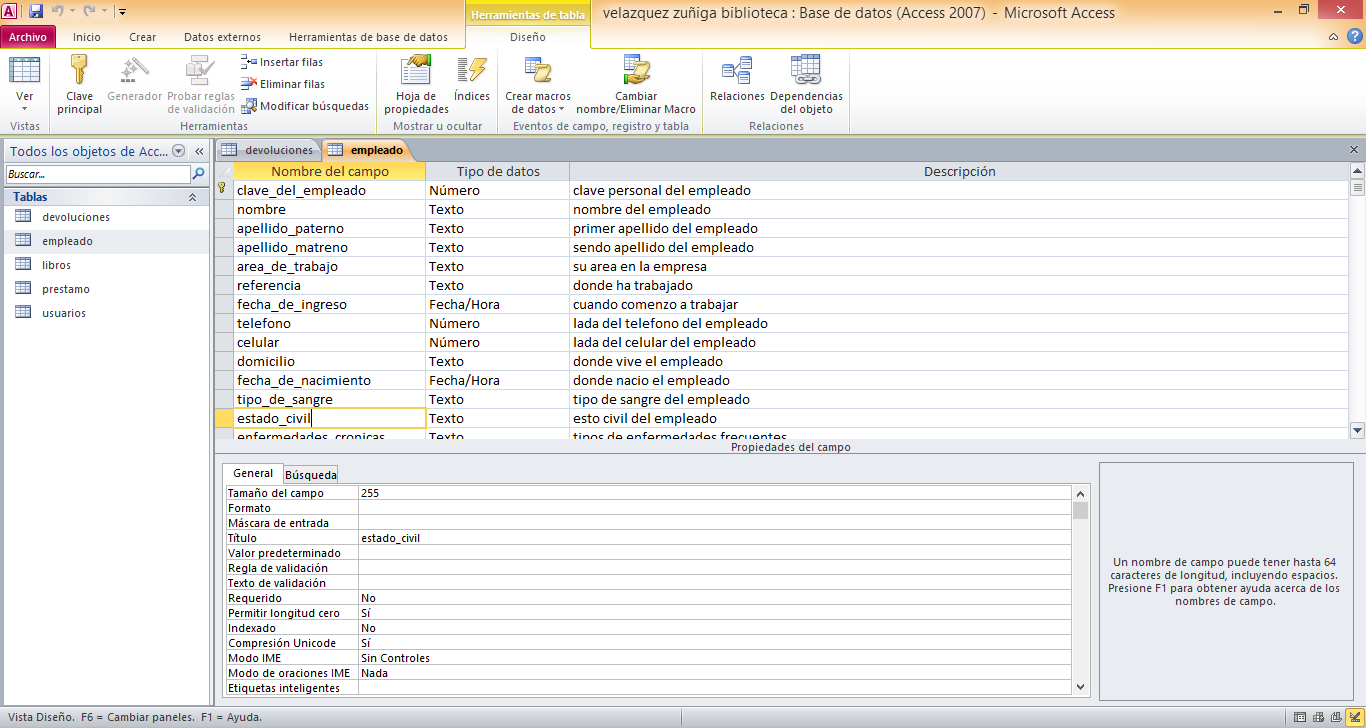Image resolution: width=1366 pixels, height=728 pixels.
Task: Collapse the navigation pane with the chevrons
Action: 199,151
